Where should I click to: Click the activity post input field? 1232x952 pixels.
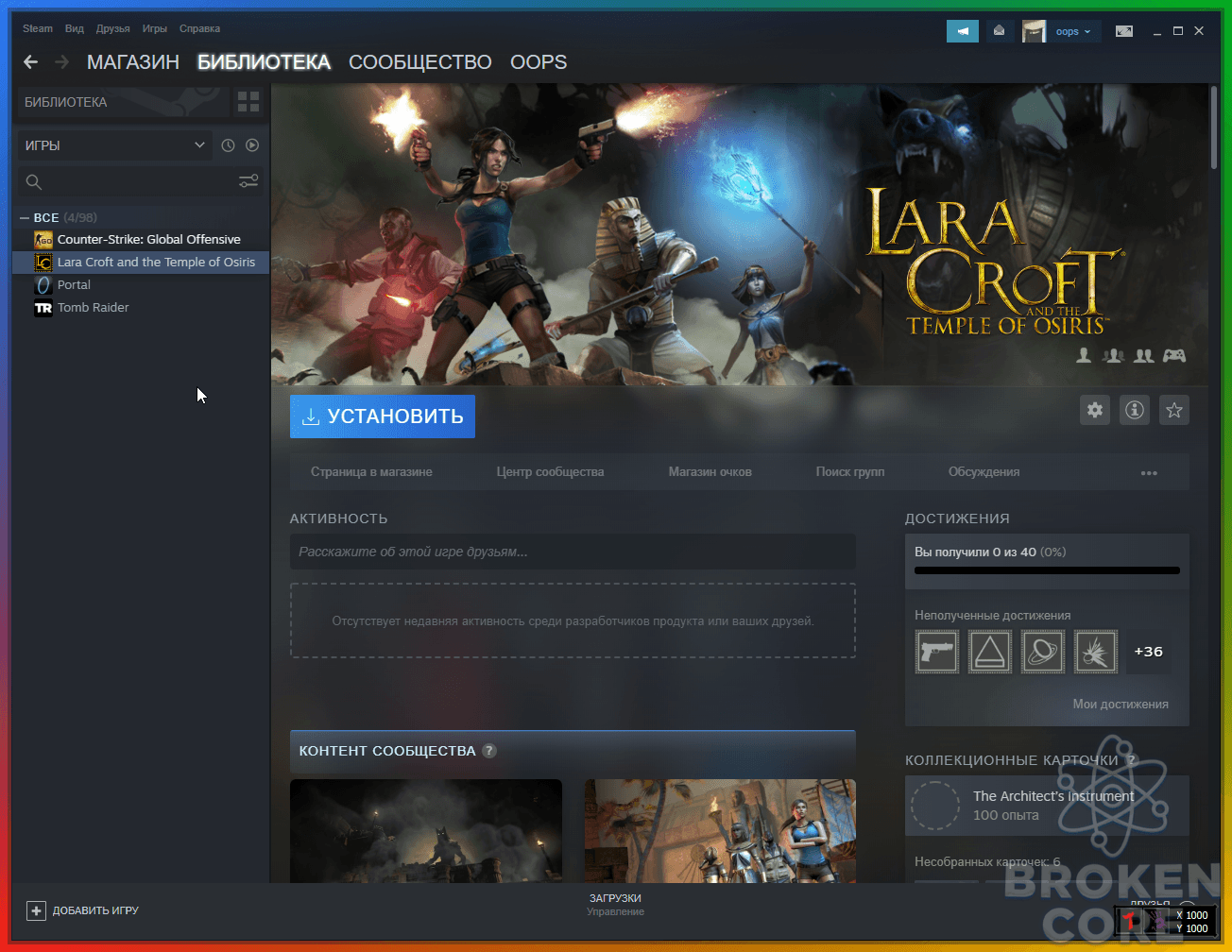click(x=573, y=552)
